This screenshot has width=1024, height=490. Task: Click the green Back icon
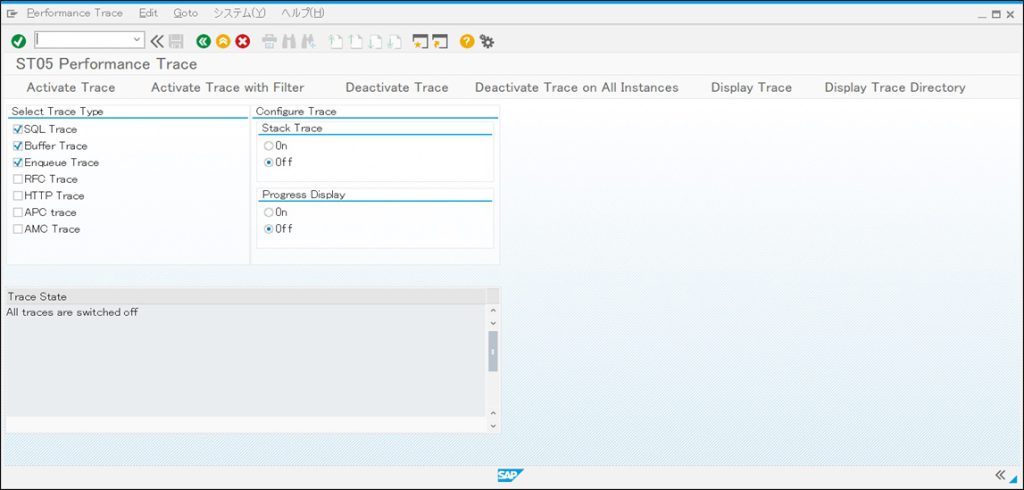(204, 41)
